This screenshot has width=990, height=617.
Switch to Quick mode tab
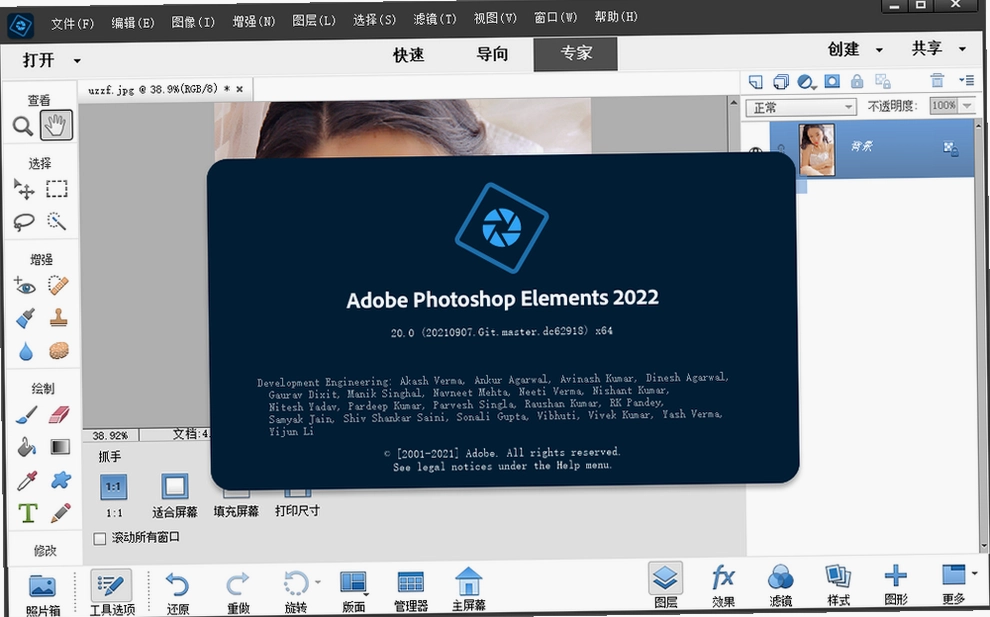click(x=409, y=55)
